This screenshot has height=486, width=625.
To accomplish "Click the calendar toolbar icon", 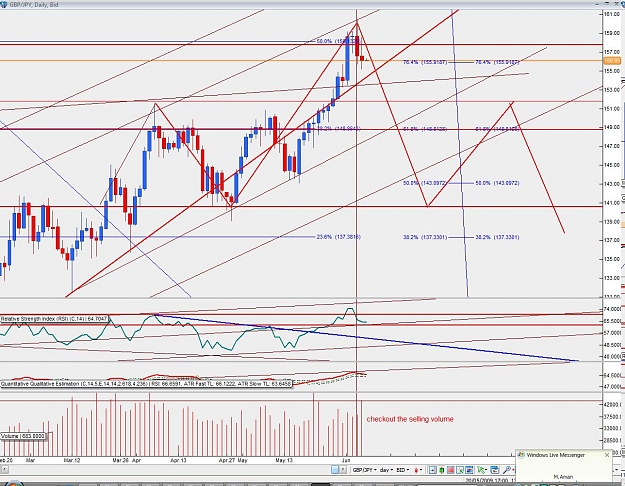I will [x=495, y=470].
